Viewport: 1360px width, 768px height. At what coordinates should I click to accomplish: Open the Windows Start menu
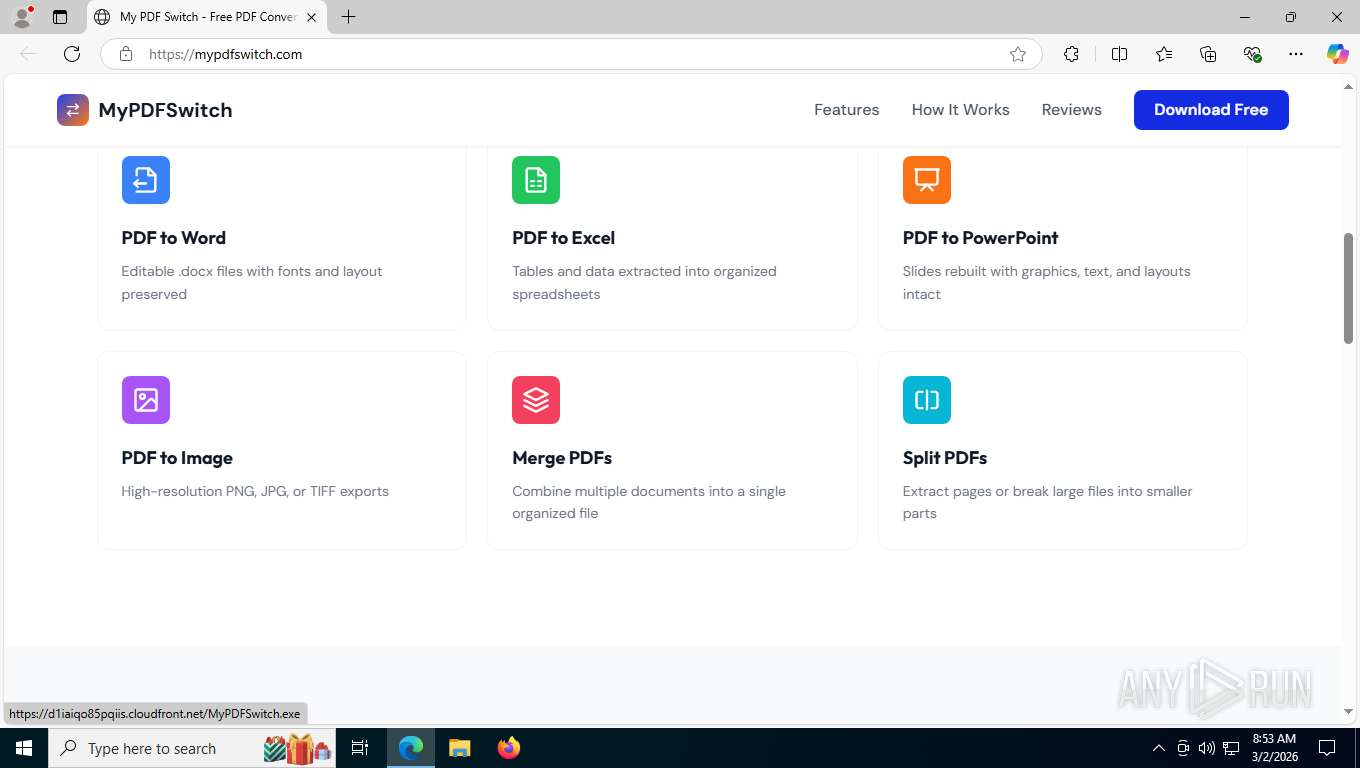23,748
